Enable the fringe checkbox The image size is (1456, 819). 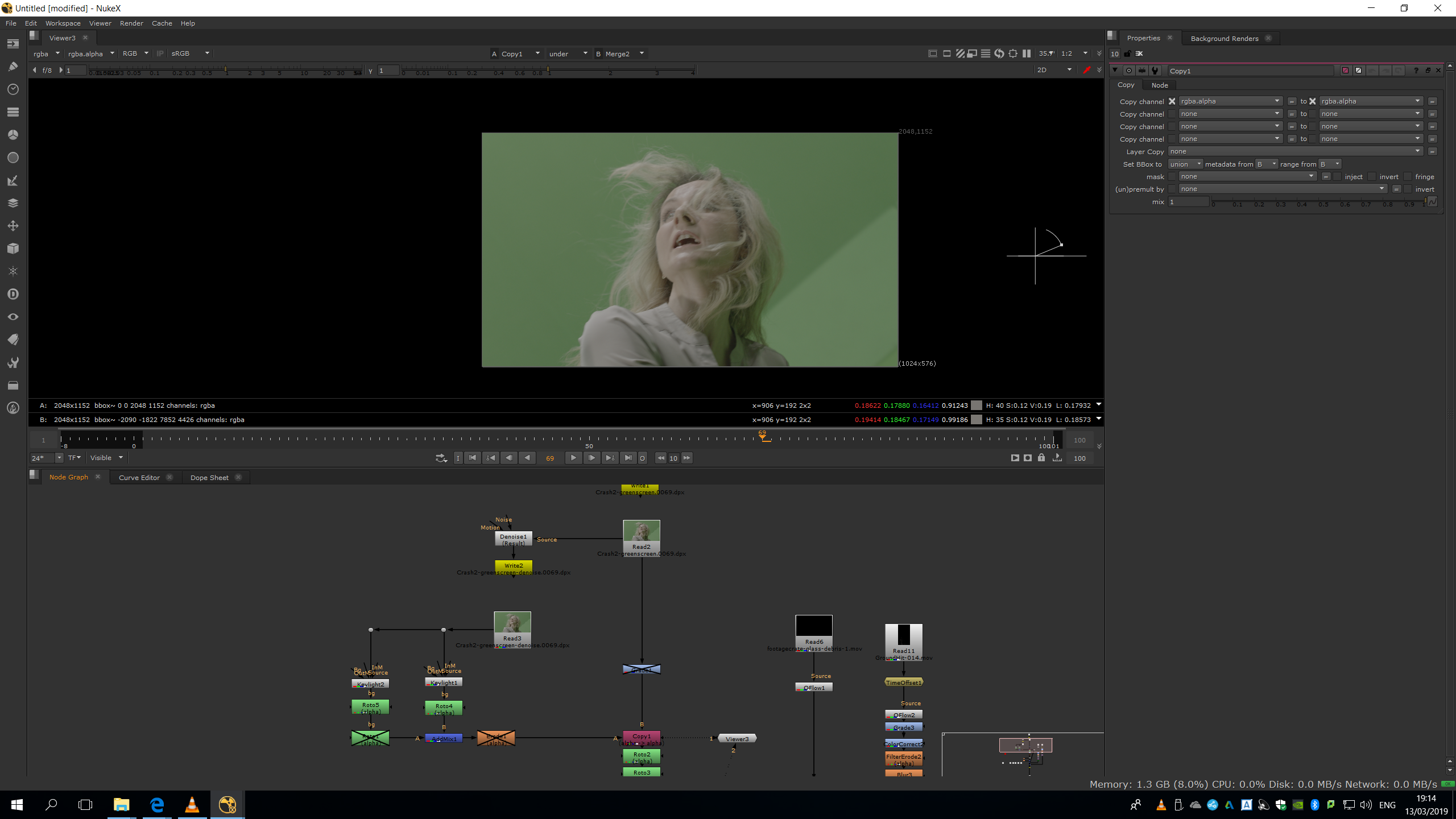pos(1408,177)
